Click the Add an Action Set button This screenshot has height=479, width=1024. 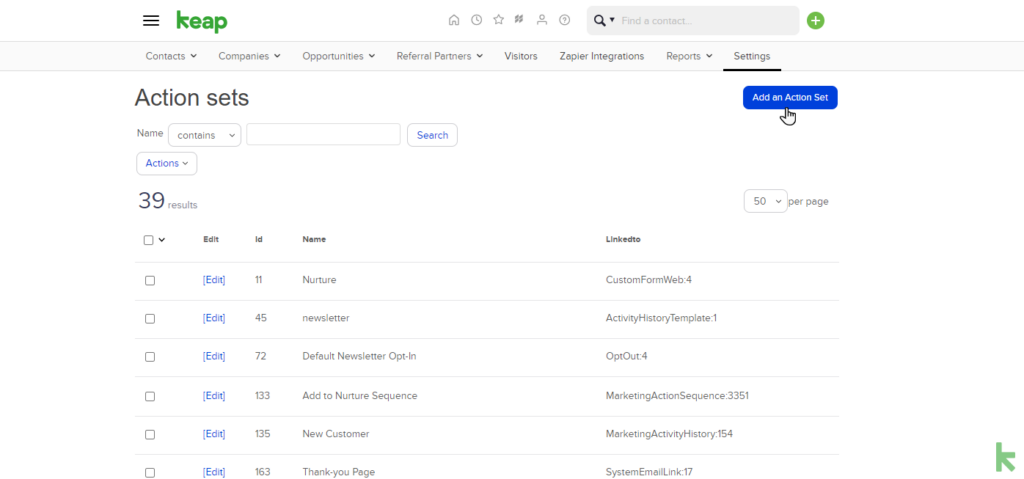[x=790, y=97]
